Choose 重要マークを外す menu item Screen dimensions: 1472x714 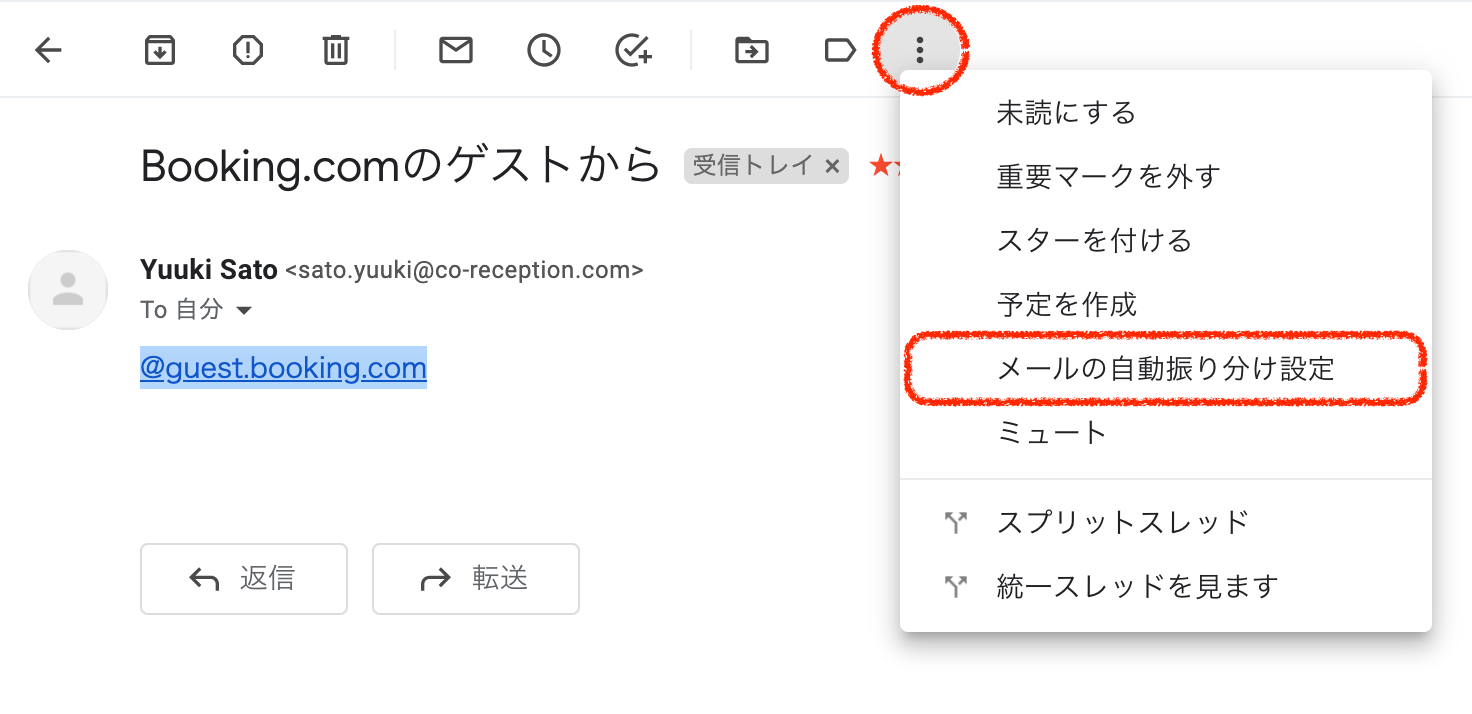point(1108,177)
